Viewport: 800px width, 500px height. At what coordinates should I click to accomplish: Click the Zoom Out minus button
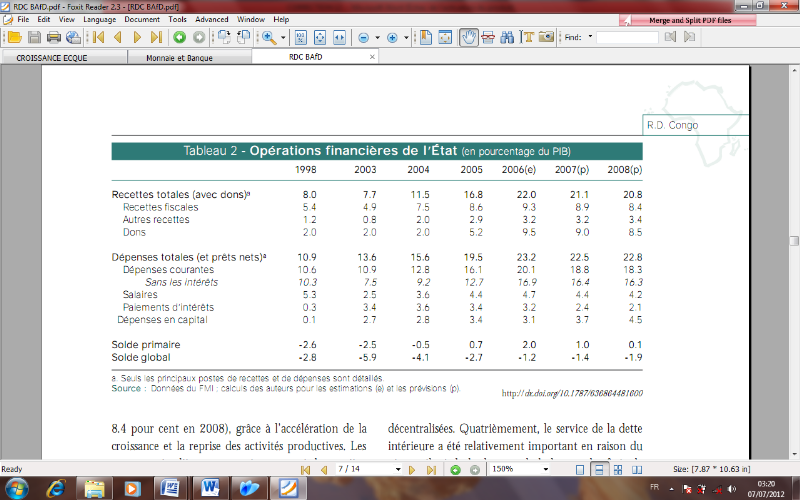(x=363, y=38)
